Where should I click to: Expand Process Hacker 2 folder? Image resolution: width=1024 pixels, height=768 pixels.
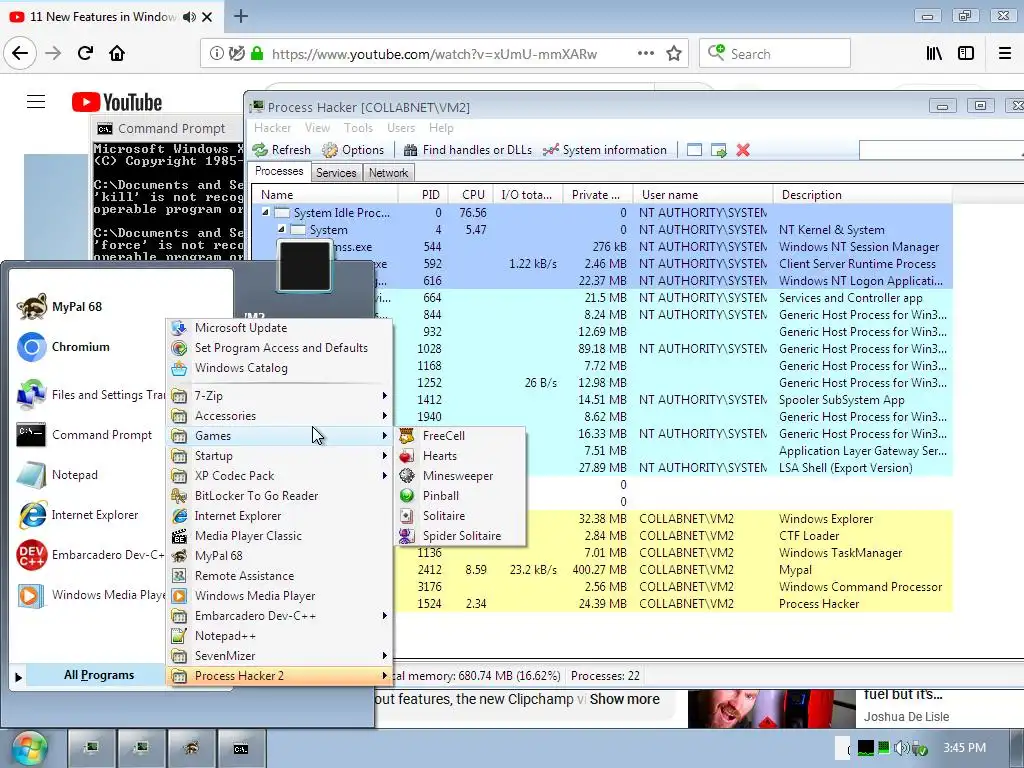pyautogui.click(x=280, y=676)
